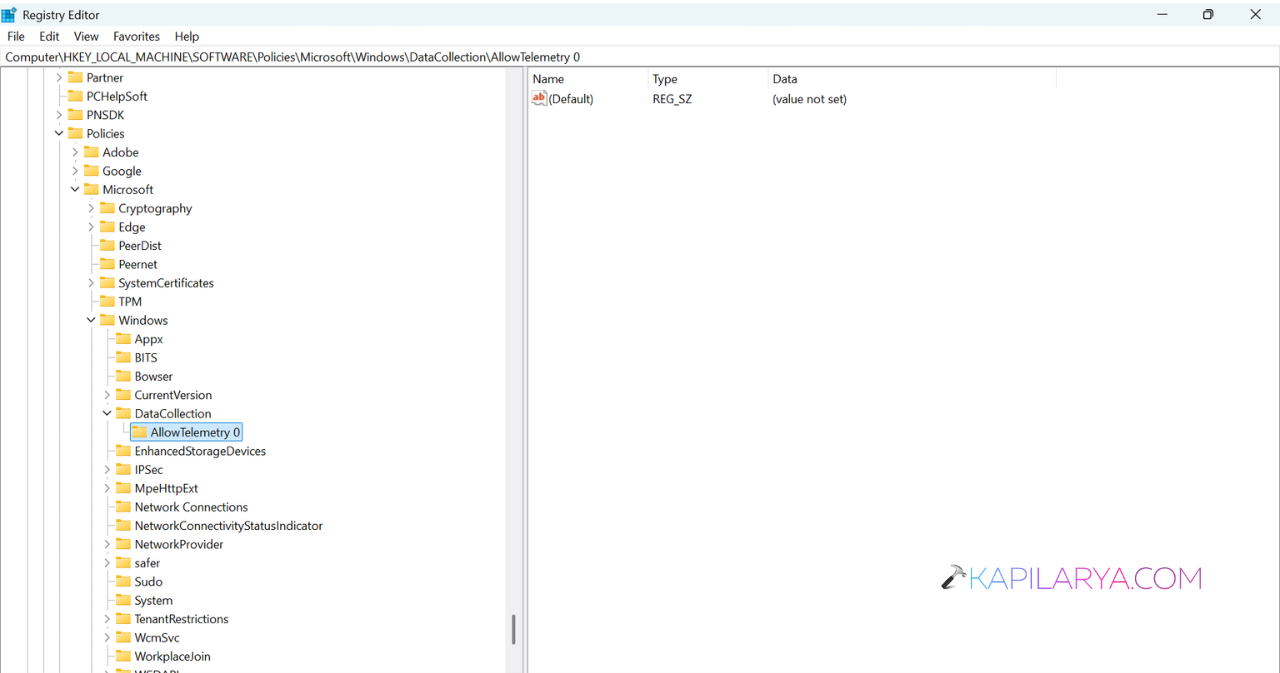
Task: Open the File menu
Action: [16, 36]
